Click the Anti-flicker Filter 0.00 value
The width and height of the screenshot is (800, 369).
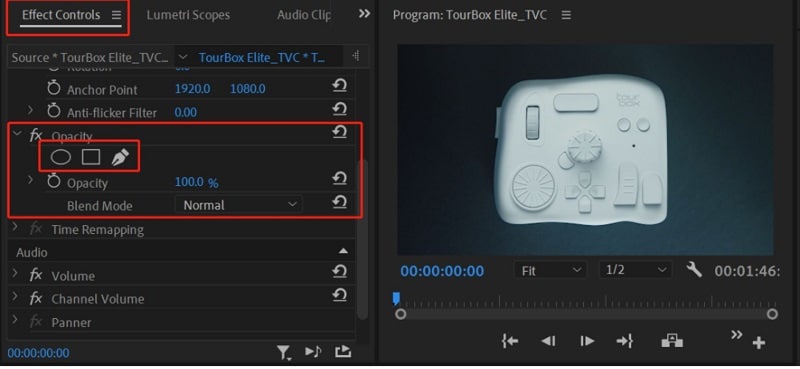(186, 112)
